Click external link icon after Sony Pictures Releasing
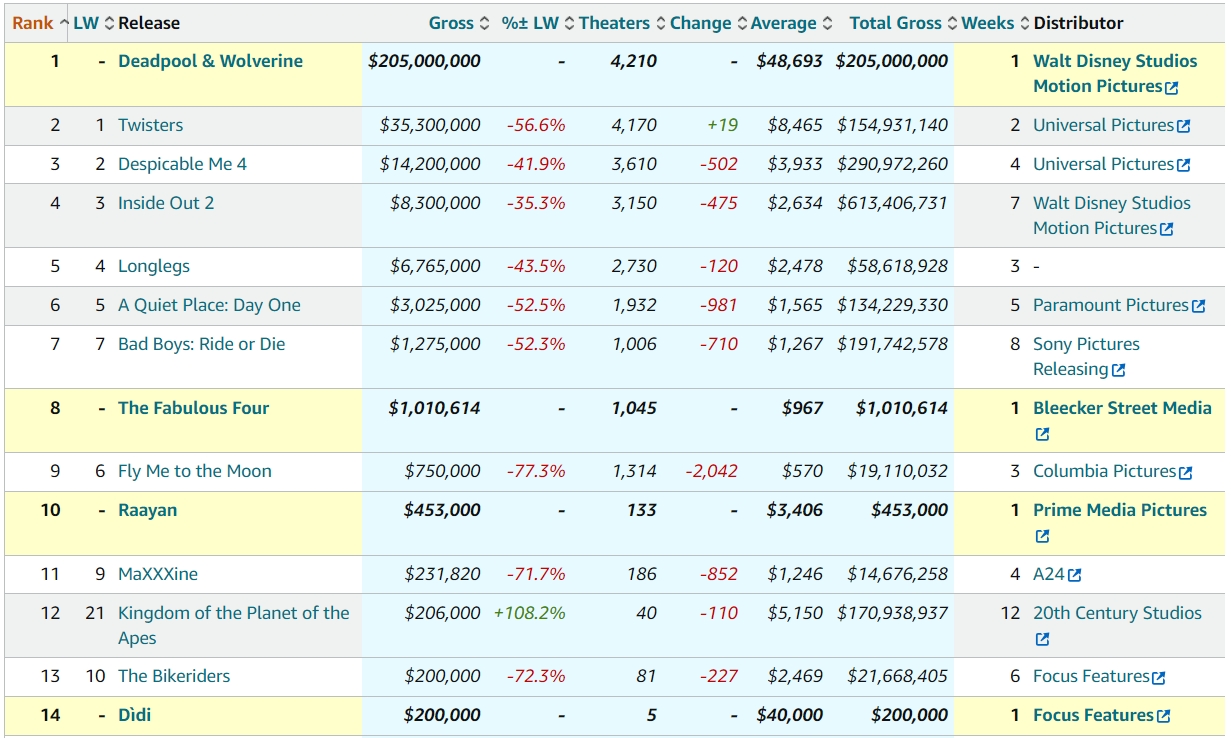This screenshot has width=1231, height=738. point(1119,370)
